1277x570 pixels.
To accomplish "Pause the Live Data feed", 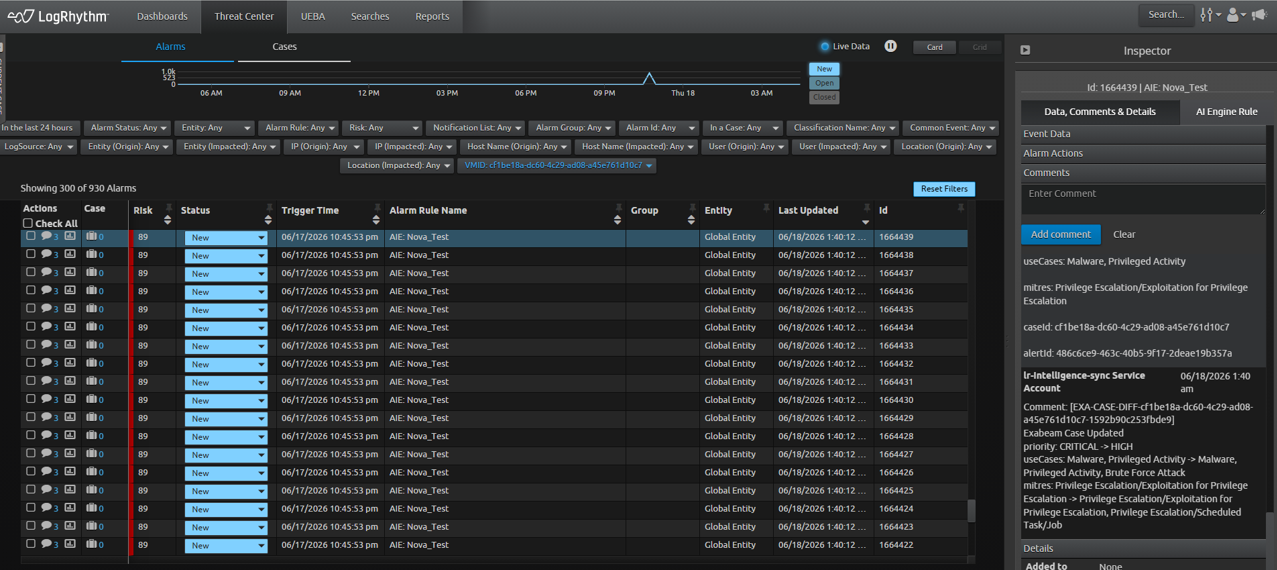I will point(890,46).
